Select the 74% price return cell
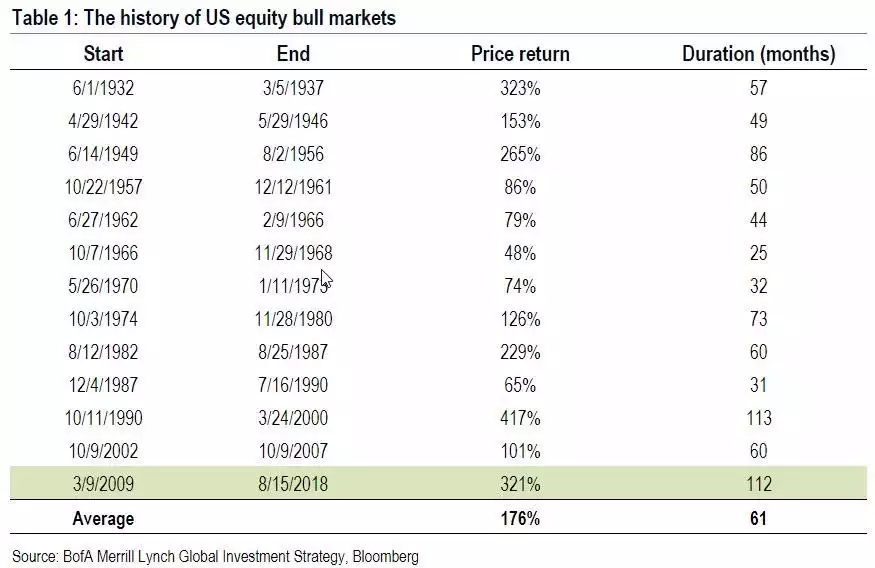The height and width of the screenshot is (568, 875). click(x=520, y=286)
